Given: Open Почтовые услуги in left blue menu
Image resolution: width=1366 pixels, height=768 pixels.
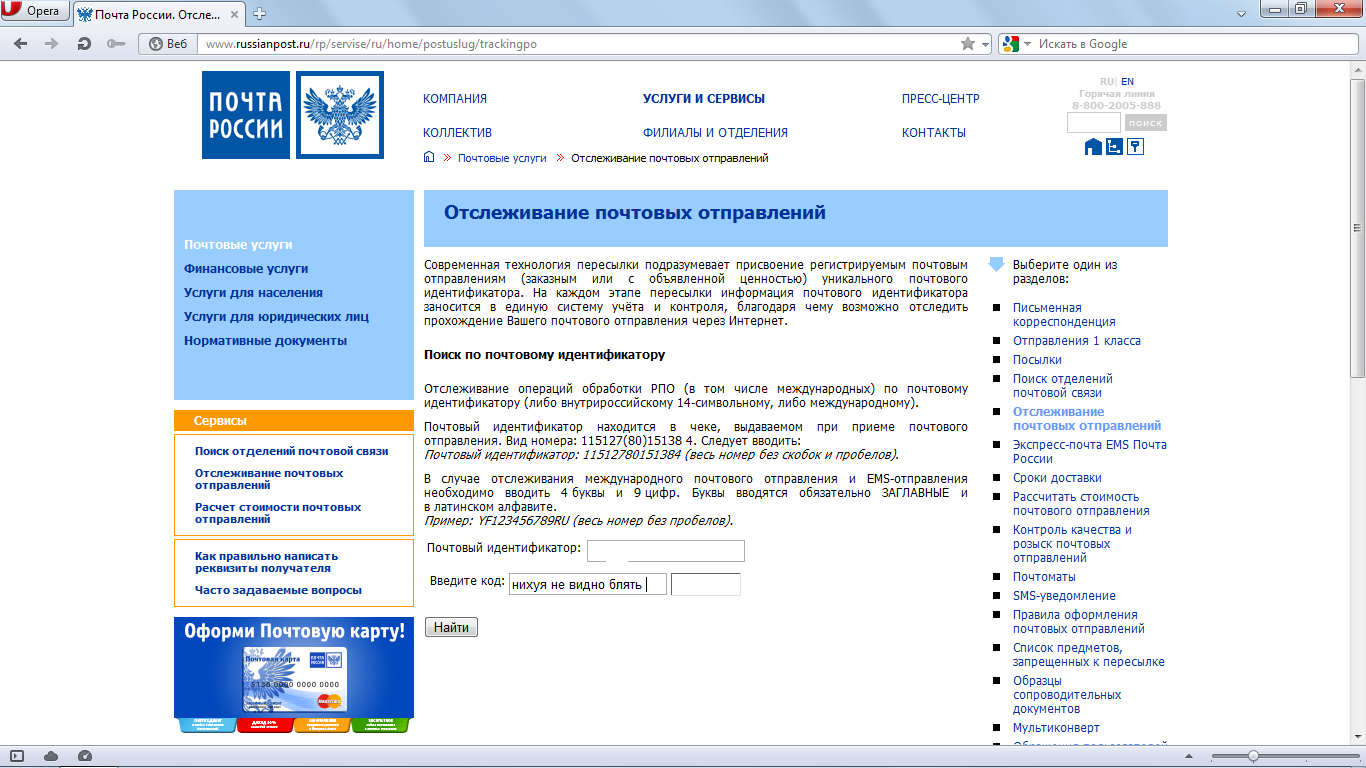Looking at the screenshot, I should point(238,245).
